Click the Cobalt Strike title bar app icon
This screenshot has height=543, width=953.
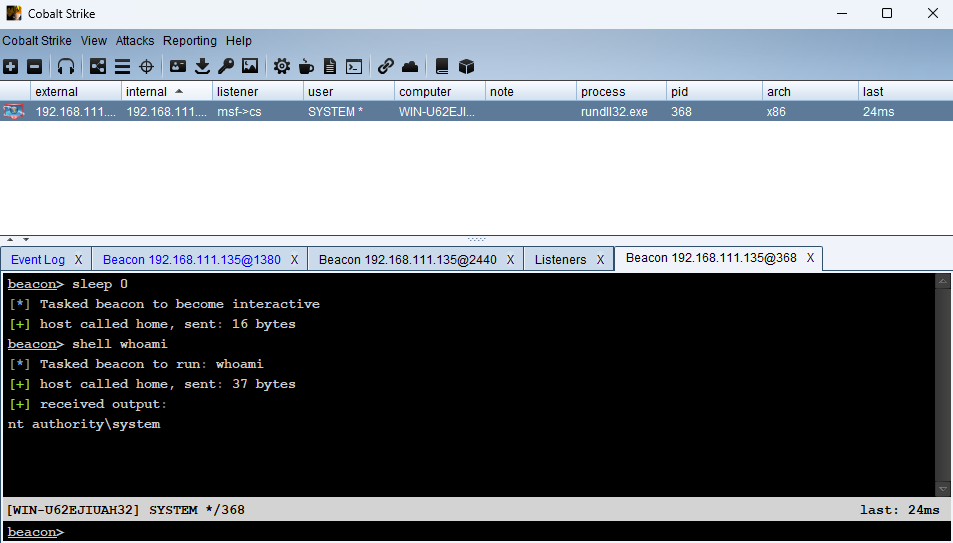click(x=13, y=13)
